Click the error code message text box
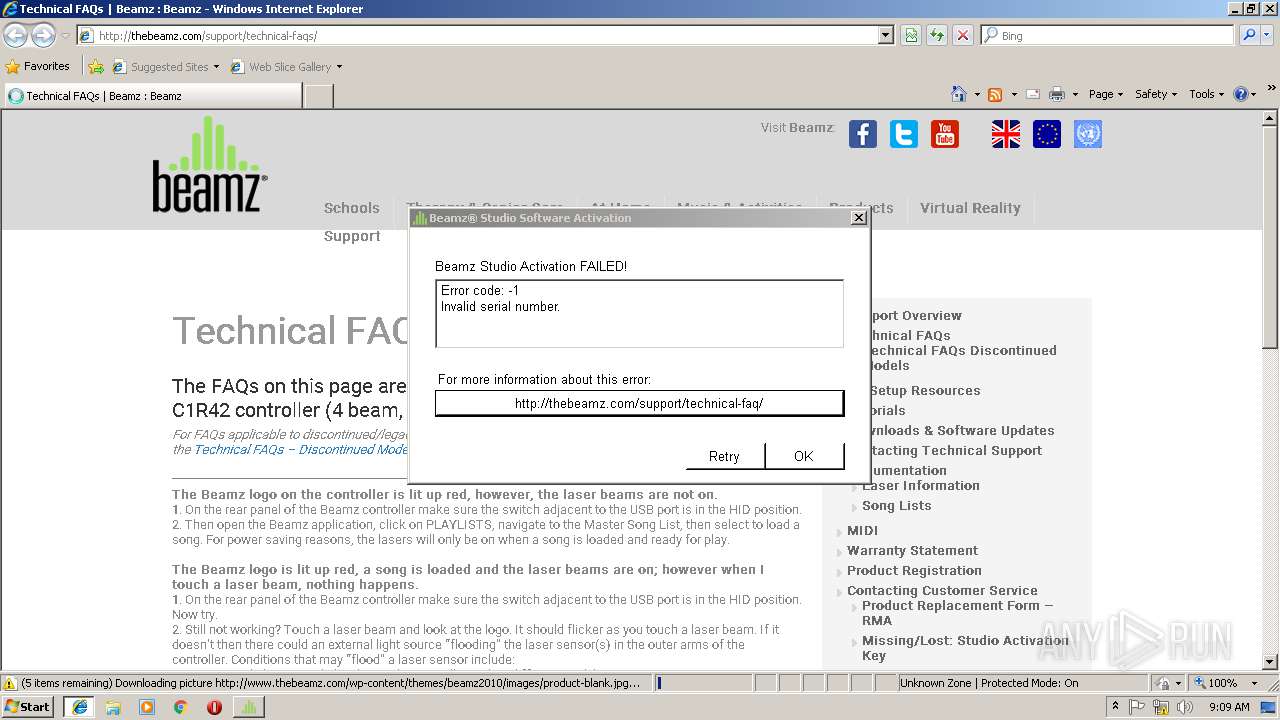 coord(639,314)
